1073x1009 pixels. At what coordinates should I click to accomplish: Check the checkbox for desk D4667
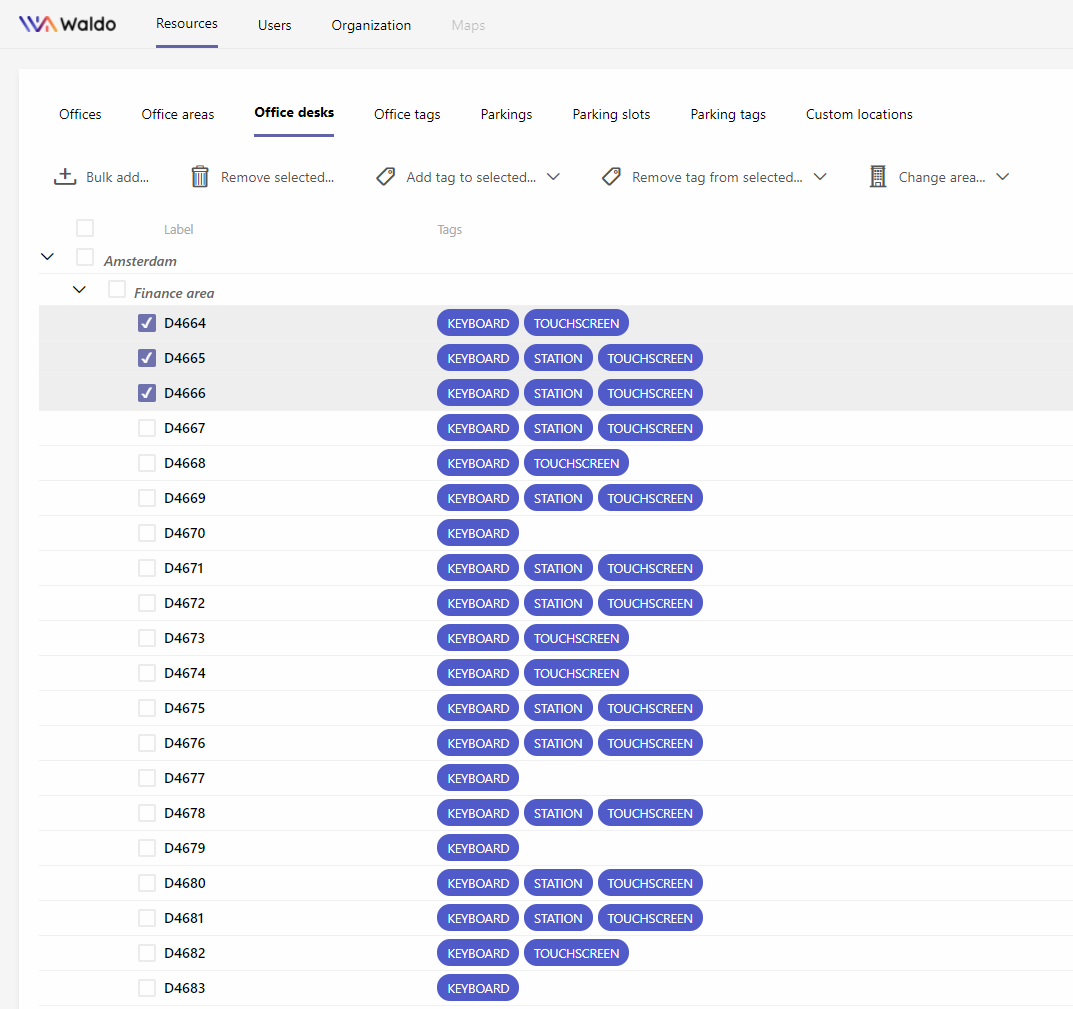tap(146, 427)
